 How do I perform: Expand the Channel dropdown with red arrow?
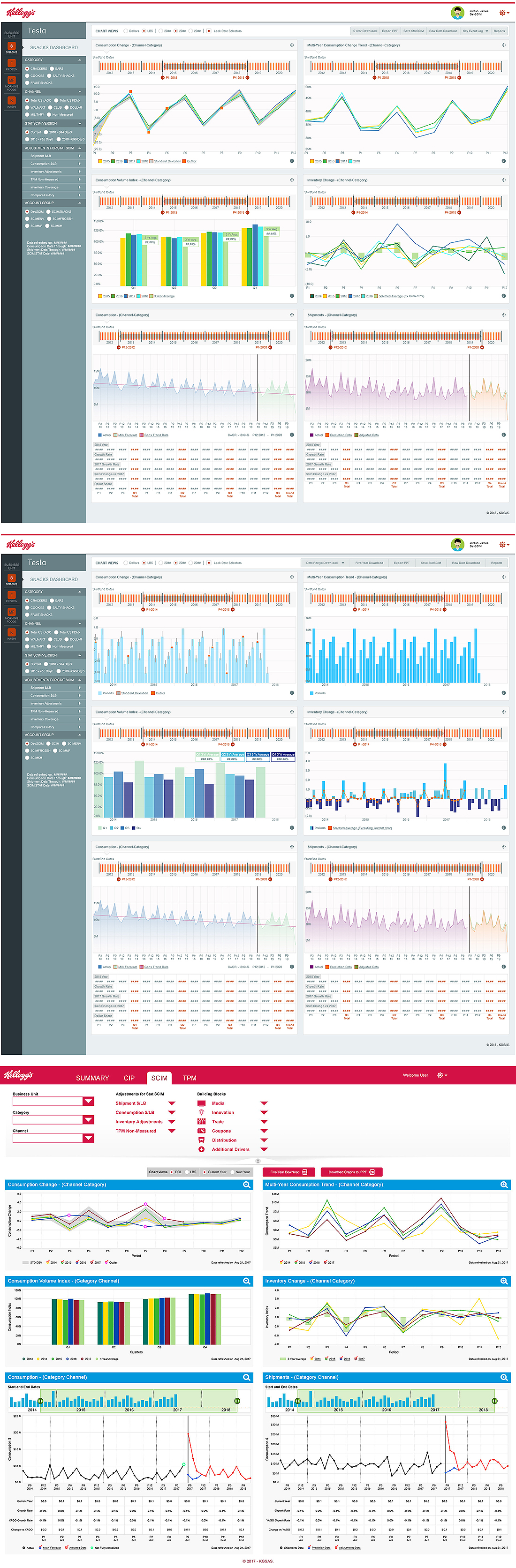point(88,1138)
